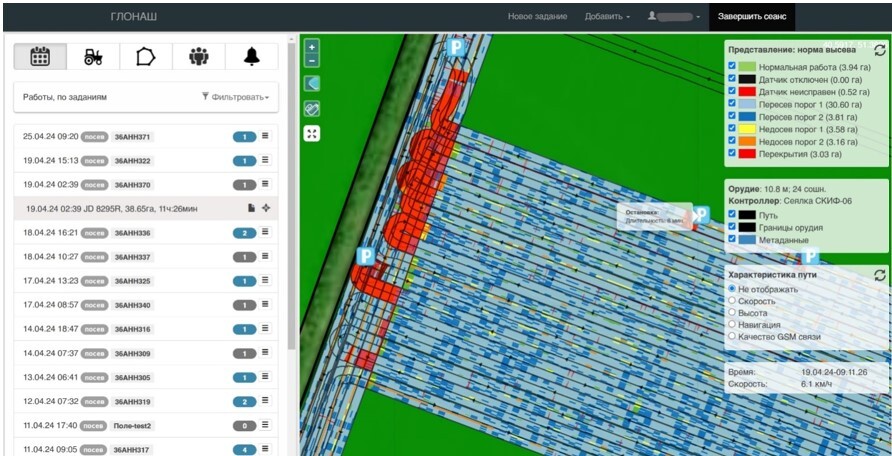Screen dimensions: 892x456
Task: Open the field polygon tab icon
Action: click(146, 56)
